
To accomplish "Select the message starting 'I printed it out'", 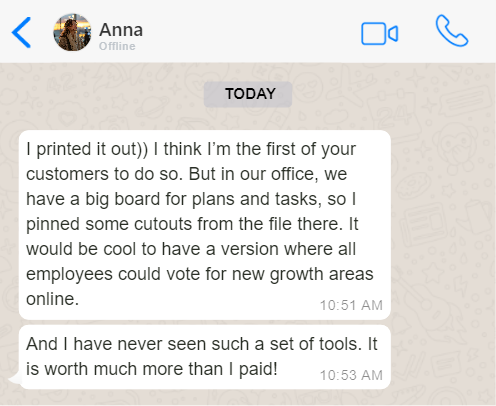I will [205, 225].
